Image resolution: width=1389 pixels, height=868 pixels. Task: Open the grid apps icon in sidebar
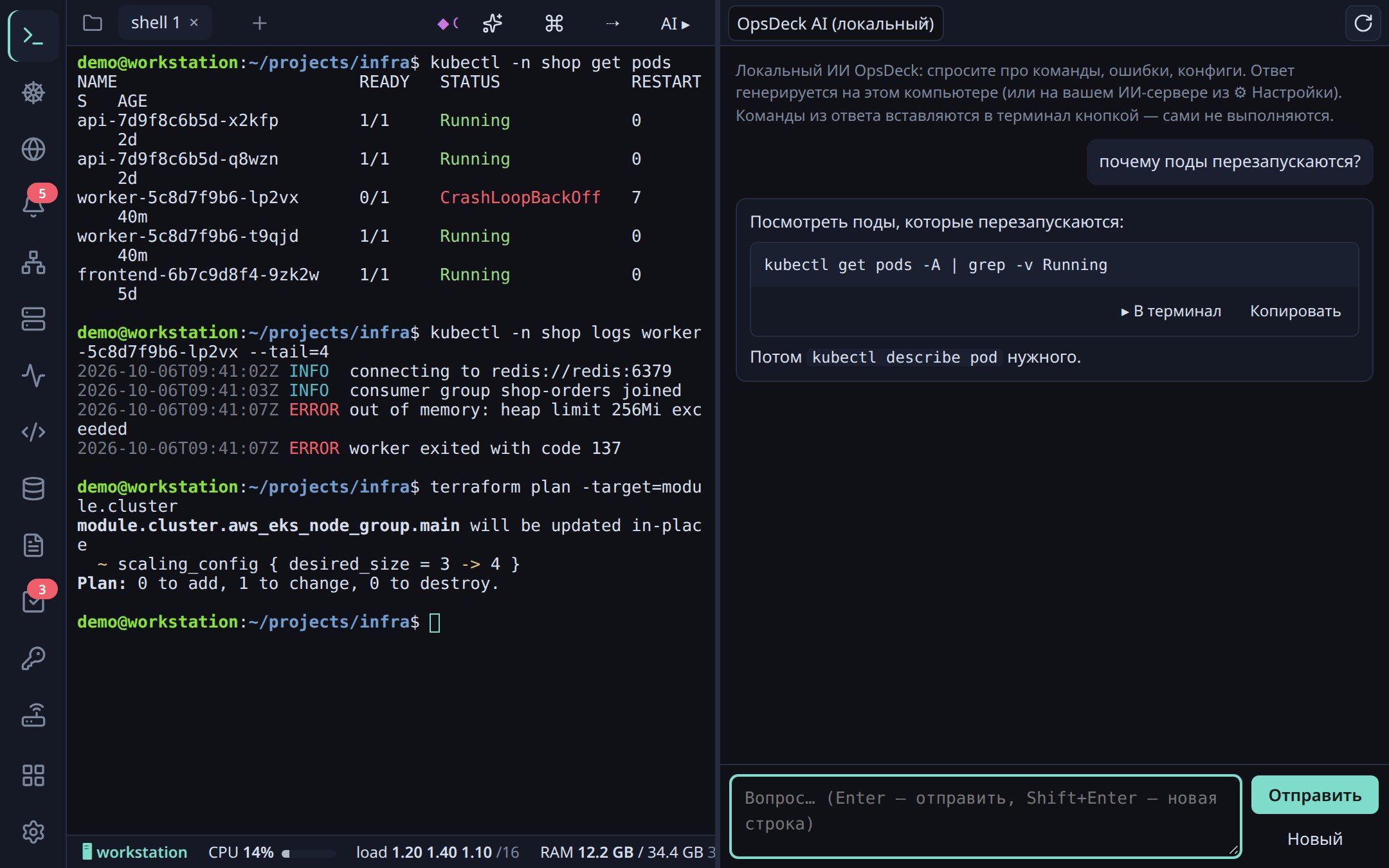(x=33, y=775)
